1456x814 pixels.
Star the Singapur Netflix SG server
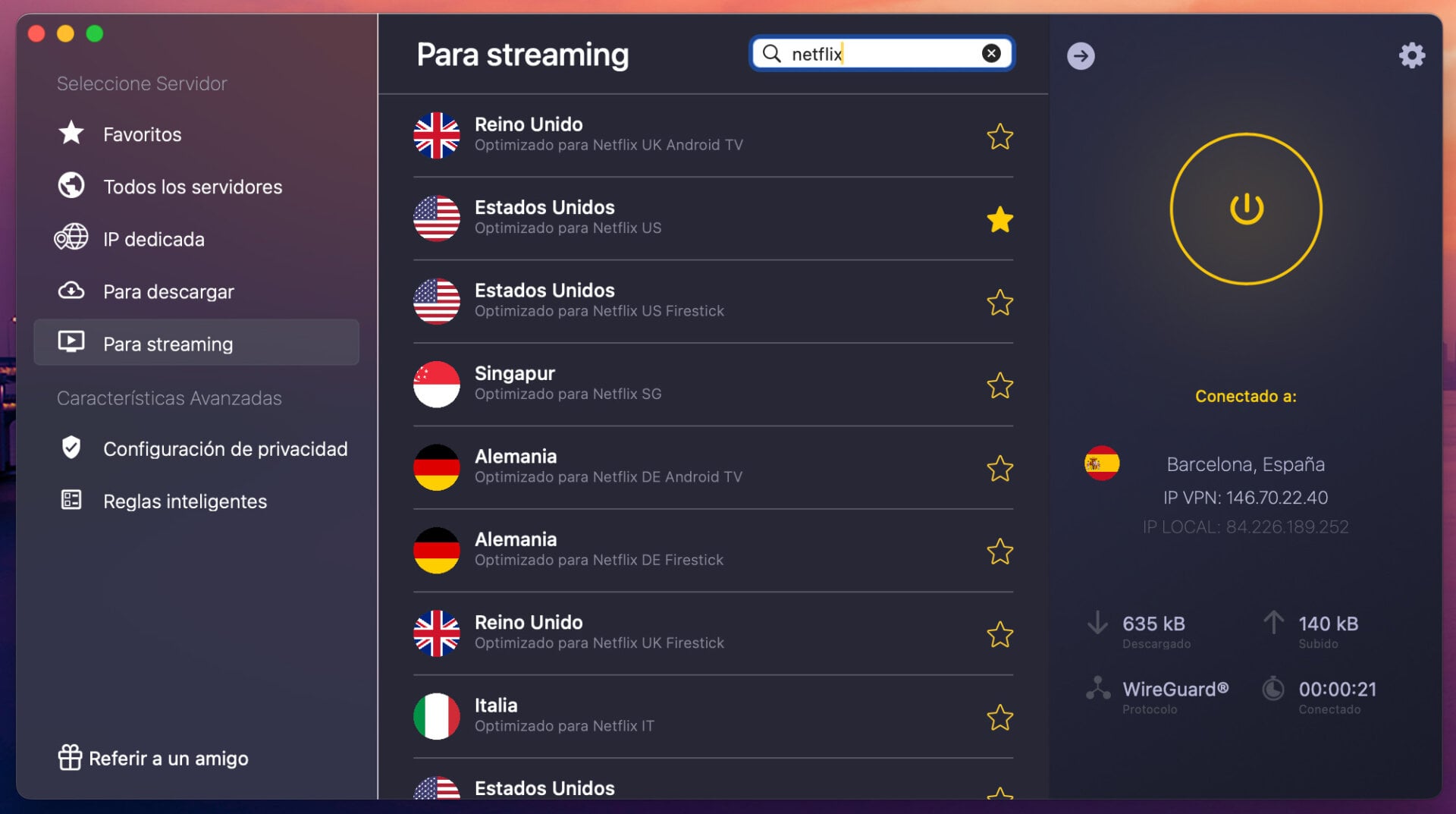point(1000,385)
